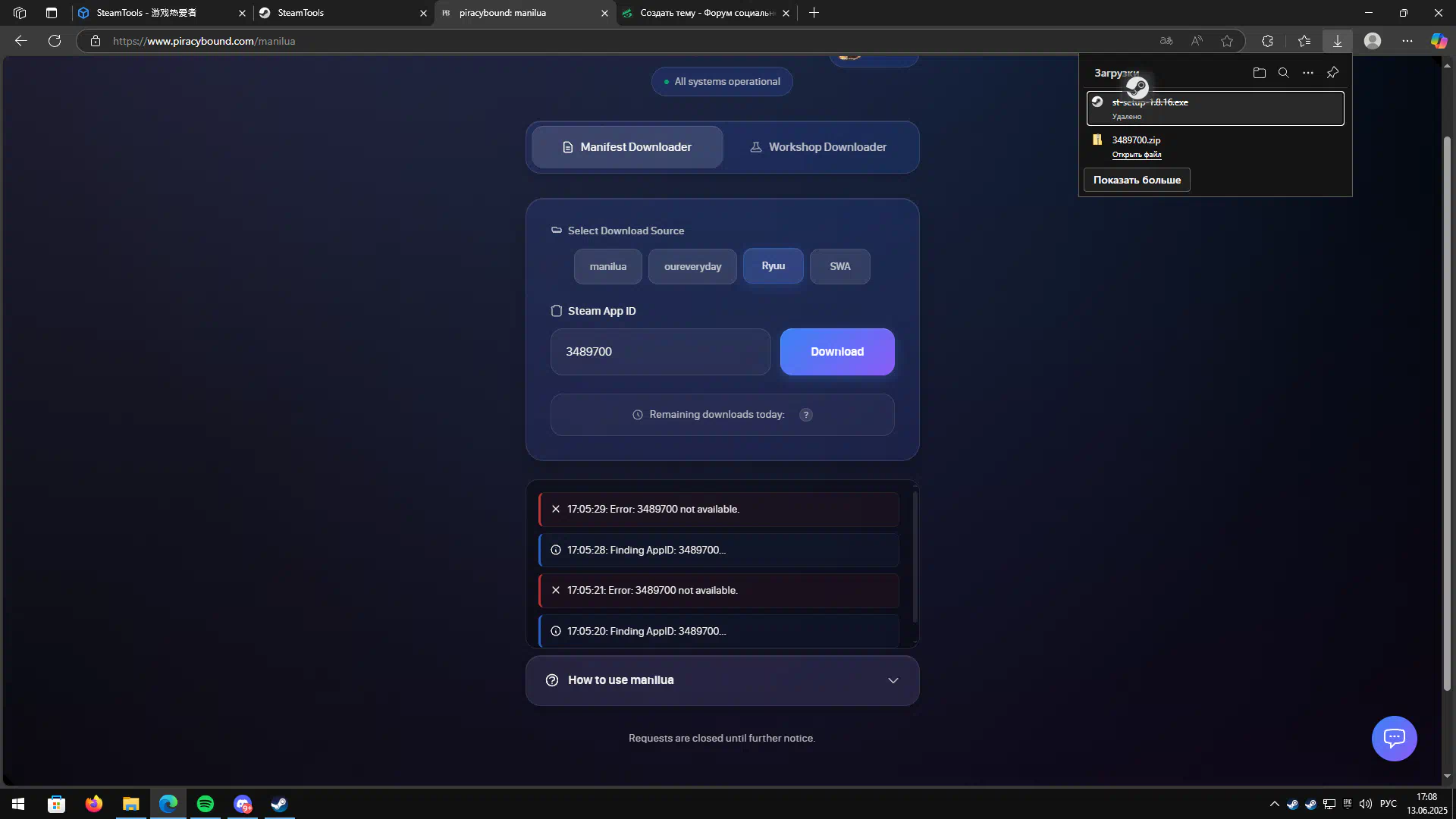This screenshot has width=1456, height=819.
Task: Close the piracybound: manilua tab
Action: [x=604, y=13]
